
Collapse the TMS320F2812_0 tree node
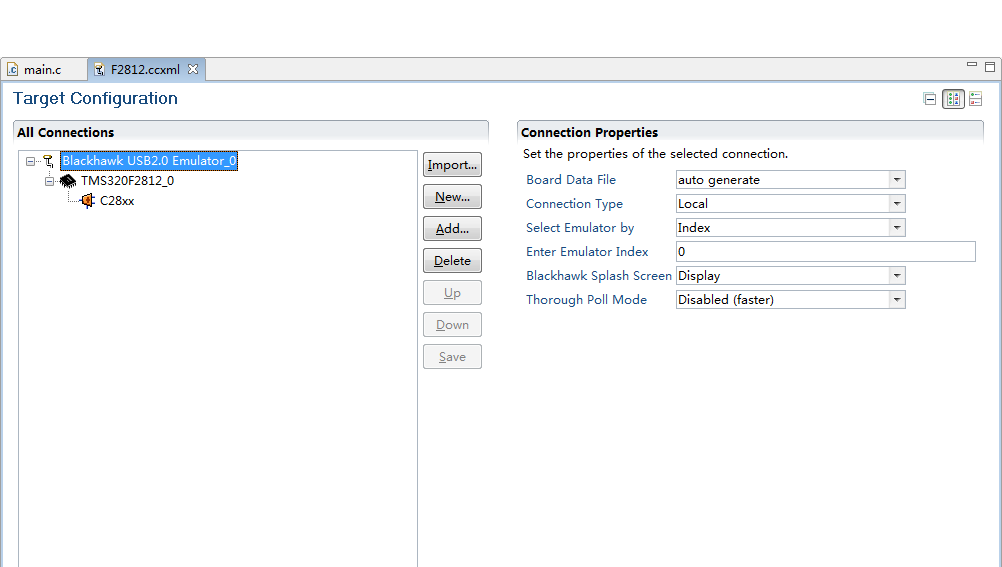(49, 182)
